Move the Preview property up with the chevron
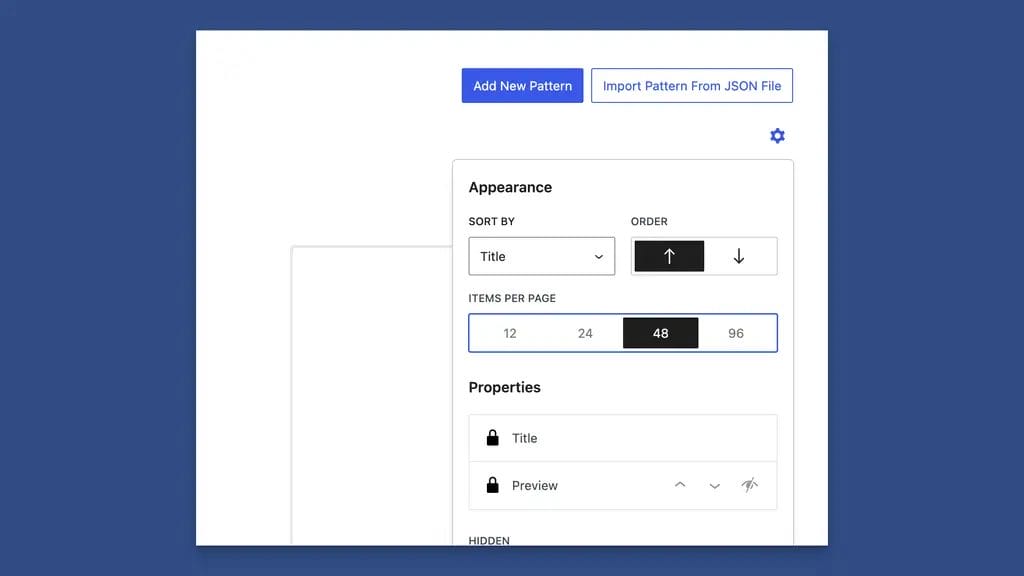This screenshot has width=1024, height=576. pos(680,485)
